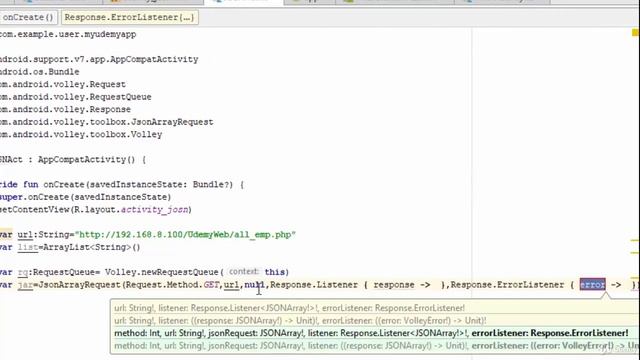Click Response.ErrorListener in the request line
The height and width of the screenshot is (360, 640).
click(507, 285)
